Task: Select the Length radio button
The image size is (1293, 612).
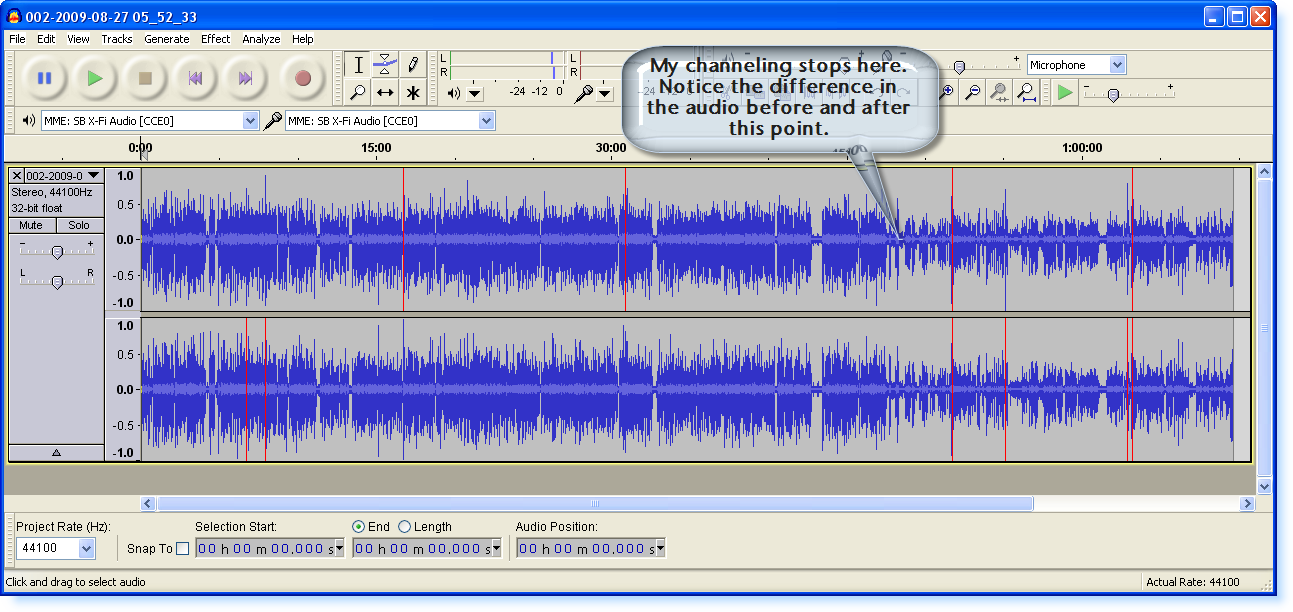Action: (405, 526)
